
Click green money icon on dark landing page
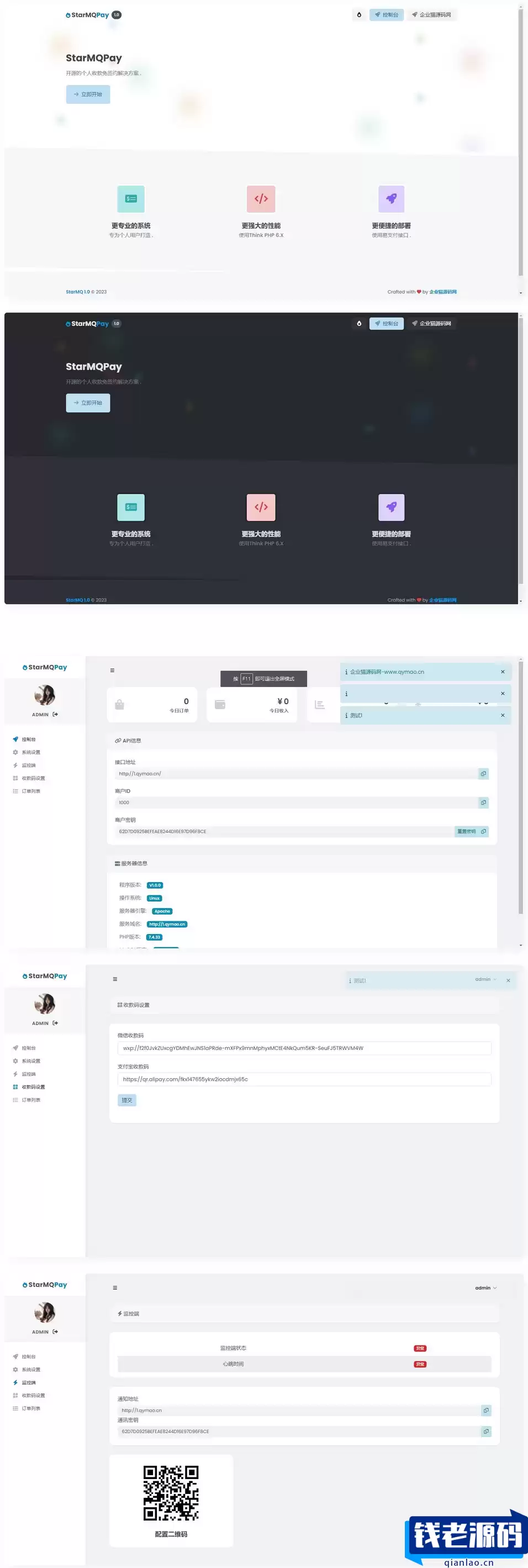click(x=131, y=508)
